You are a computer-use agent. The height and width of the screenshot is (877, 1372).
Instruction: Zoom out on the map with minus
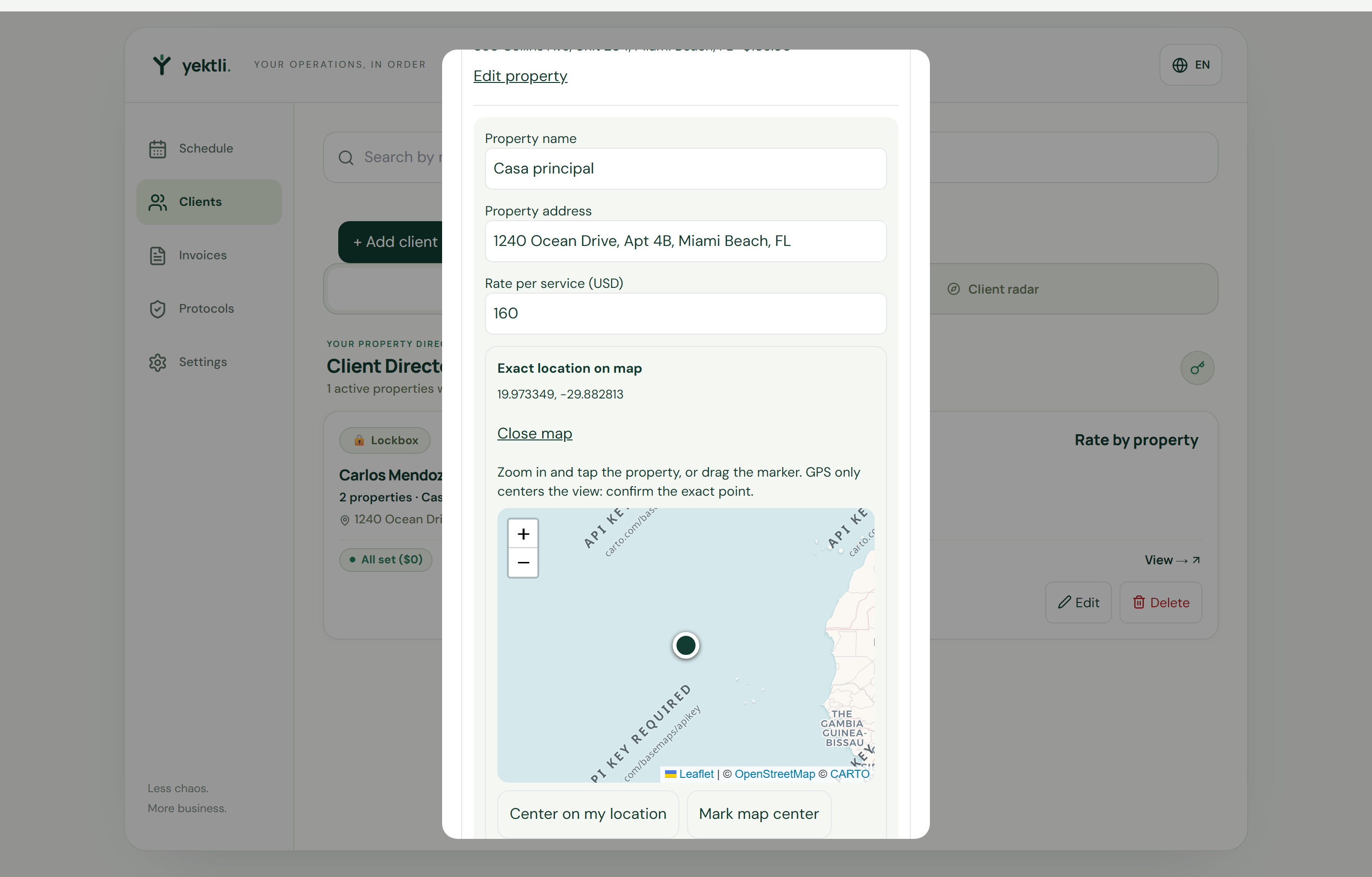tap(523, 563)
